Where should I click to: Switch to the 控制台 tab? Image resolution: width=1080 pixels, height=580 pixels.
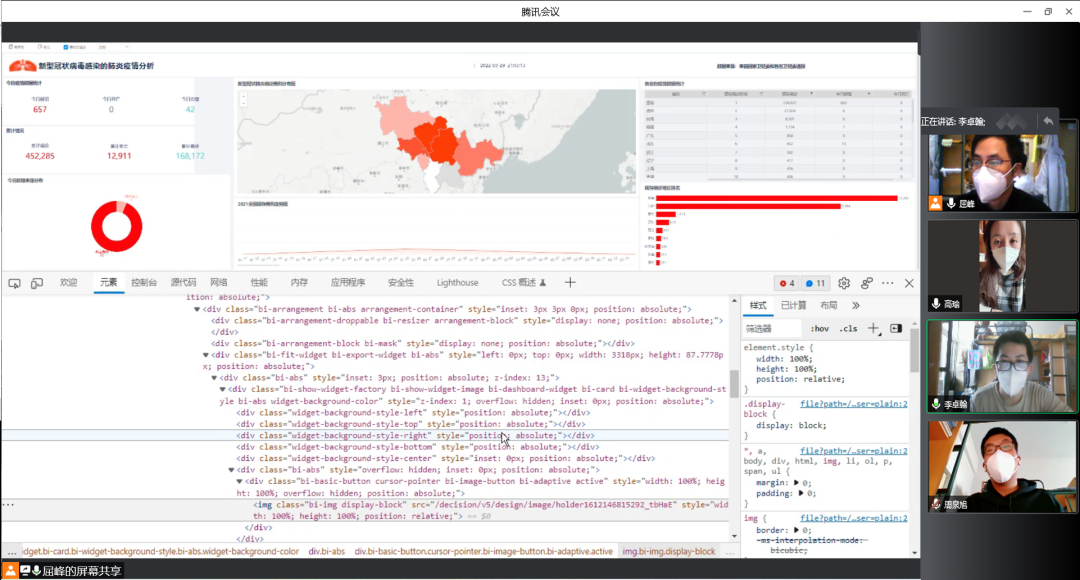[143, 283]
